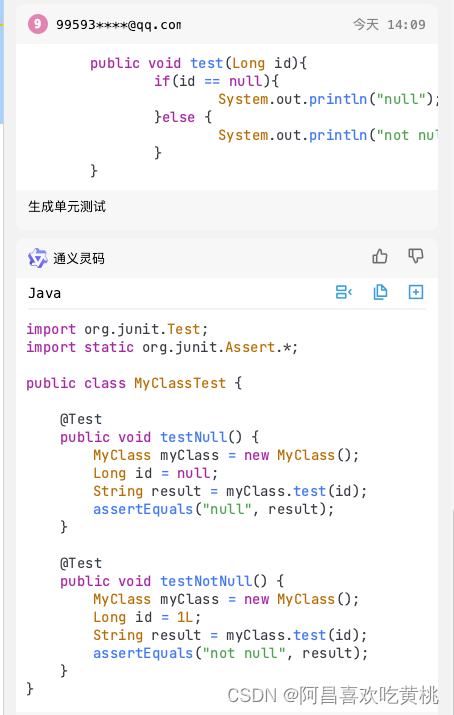Click the Long id = null line
This screenshot has width=454, height=715.
(x=155, y=473)
